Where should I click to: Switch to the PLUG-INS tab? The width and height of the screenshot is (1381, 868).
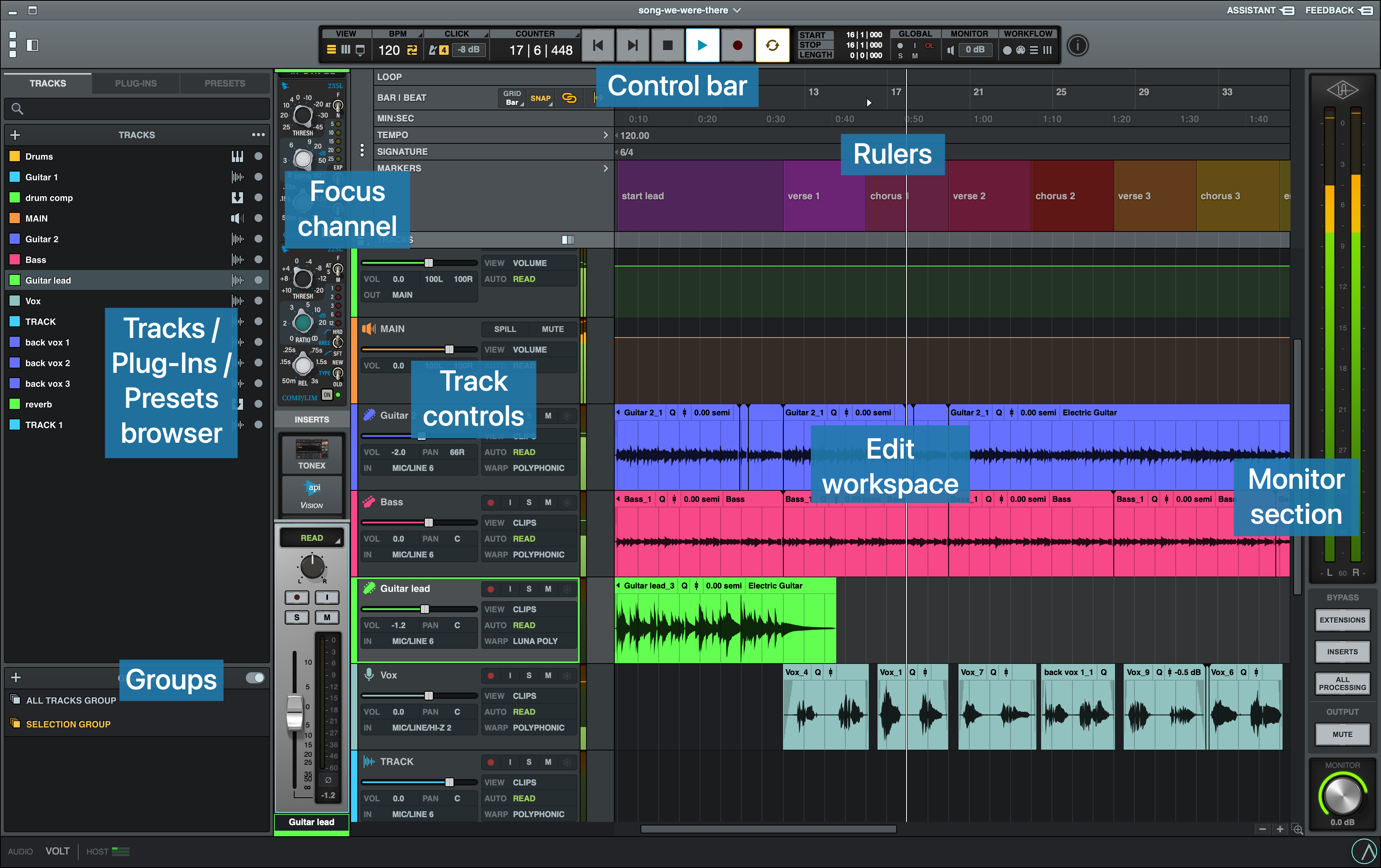pyautogui.click(x=135, y=83)
